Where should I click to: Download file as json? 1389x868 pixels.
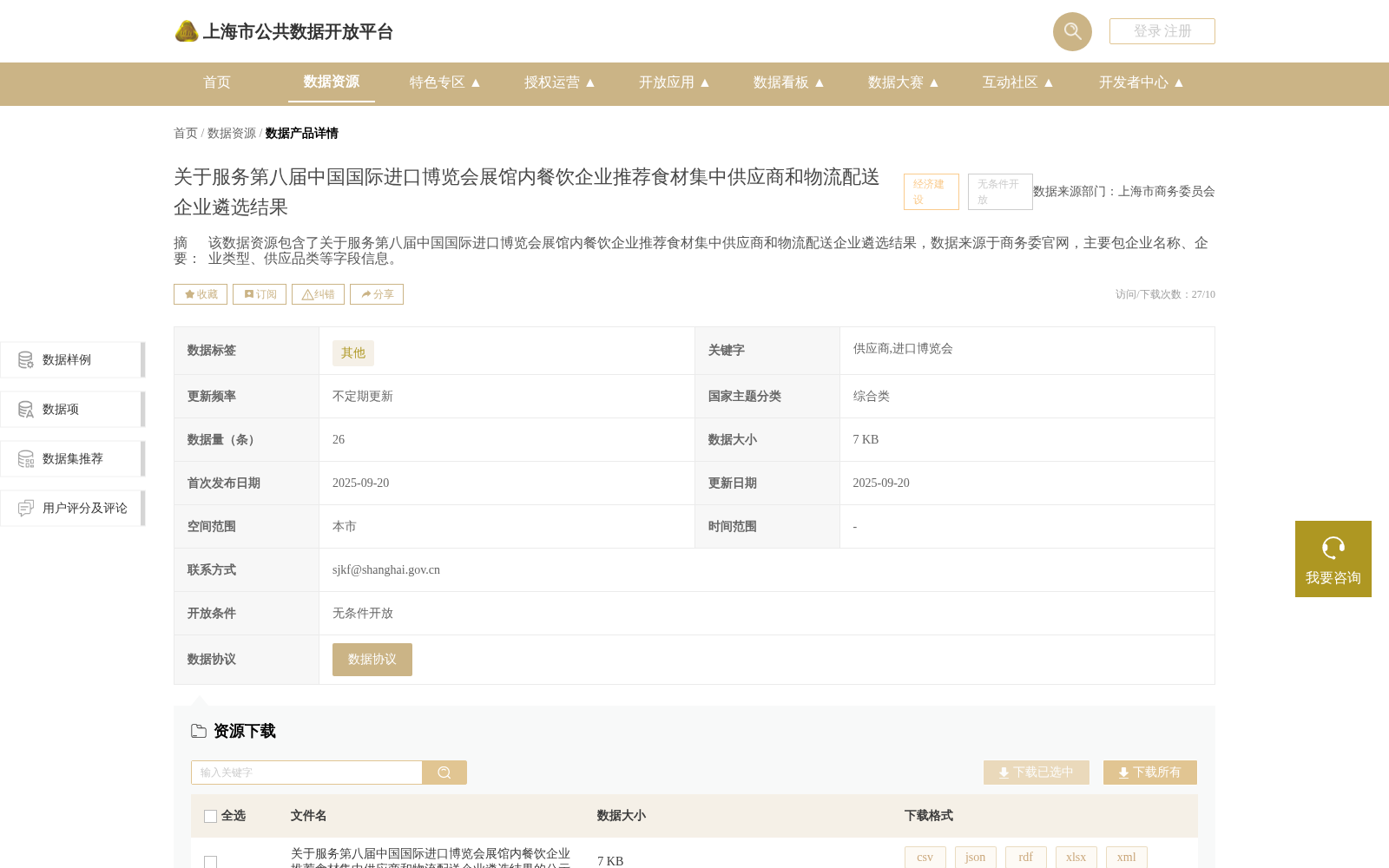click(976, 857)
